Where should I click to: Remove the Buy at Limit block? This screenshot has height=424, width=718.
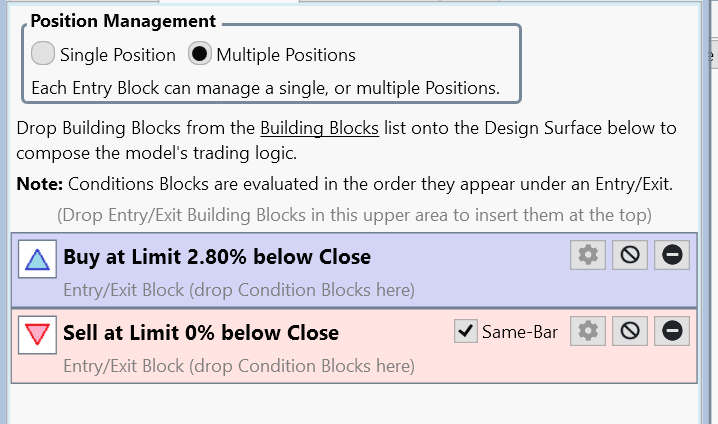(672, 255)
